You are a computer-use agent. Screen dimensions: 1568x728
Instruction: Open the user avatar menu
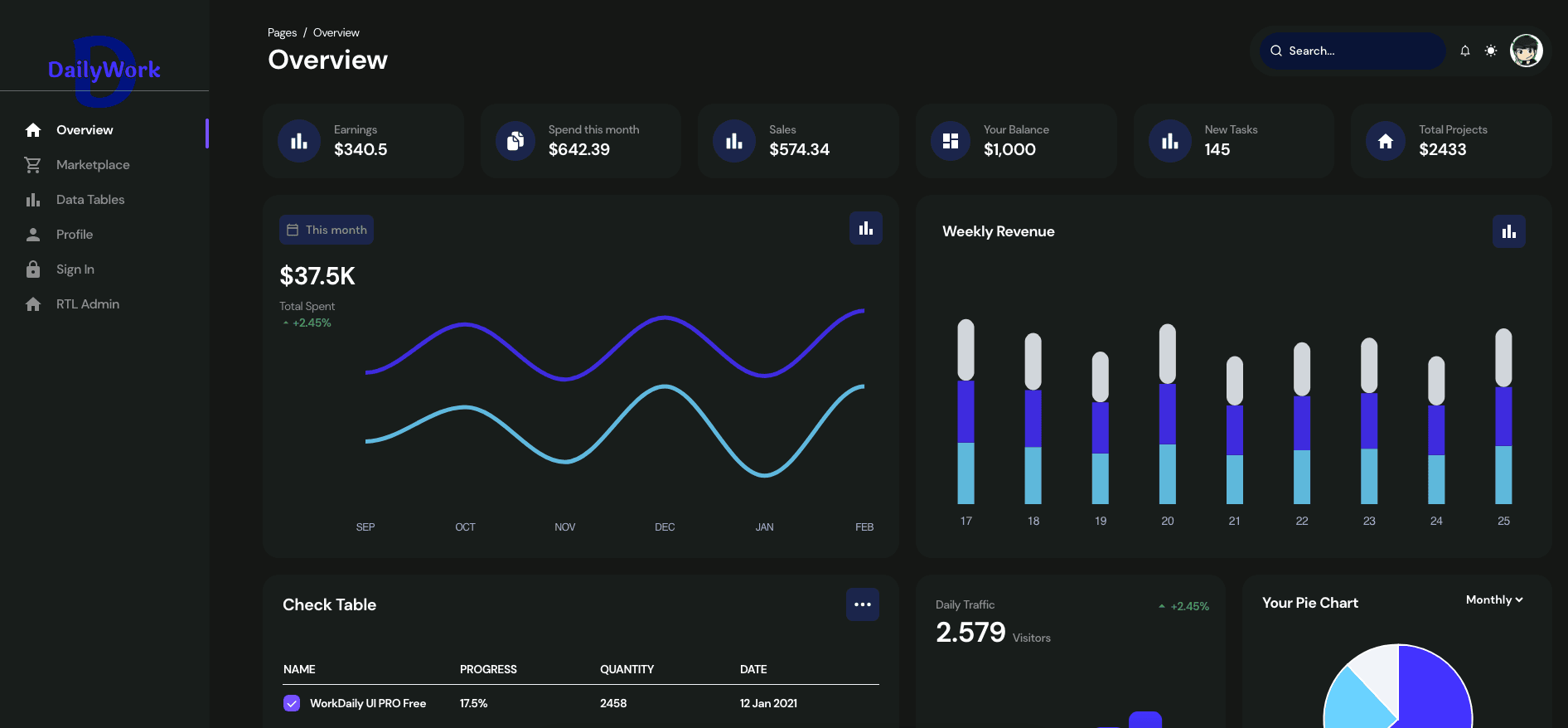(1526, 51)
